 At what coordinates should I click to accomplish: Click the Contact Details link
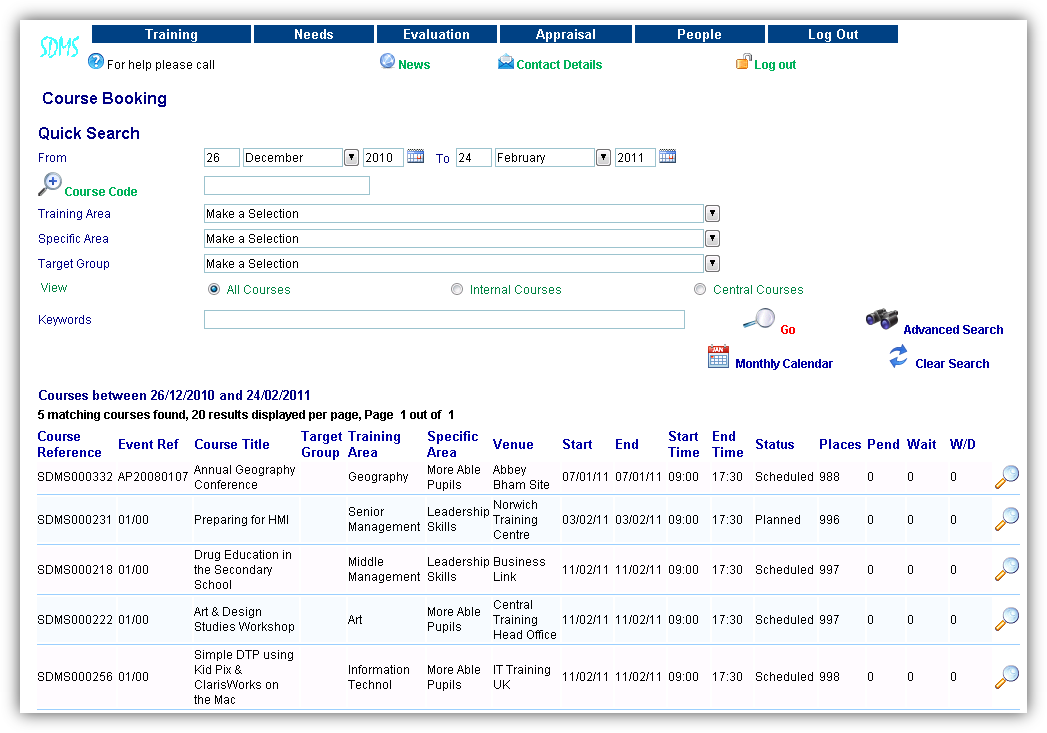pyautogui.click(x=559, y=65)
